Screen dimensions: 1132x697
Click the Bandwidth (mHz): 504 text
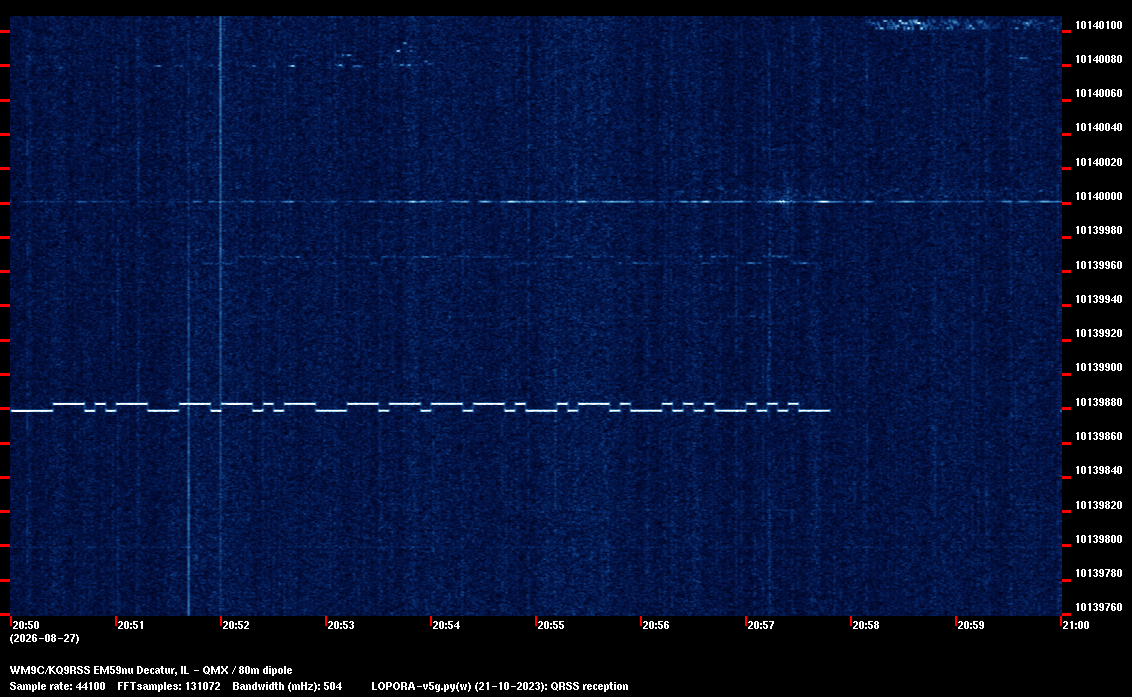coord(287,686)
